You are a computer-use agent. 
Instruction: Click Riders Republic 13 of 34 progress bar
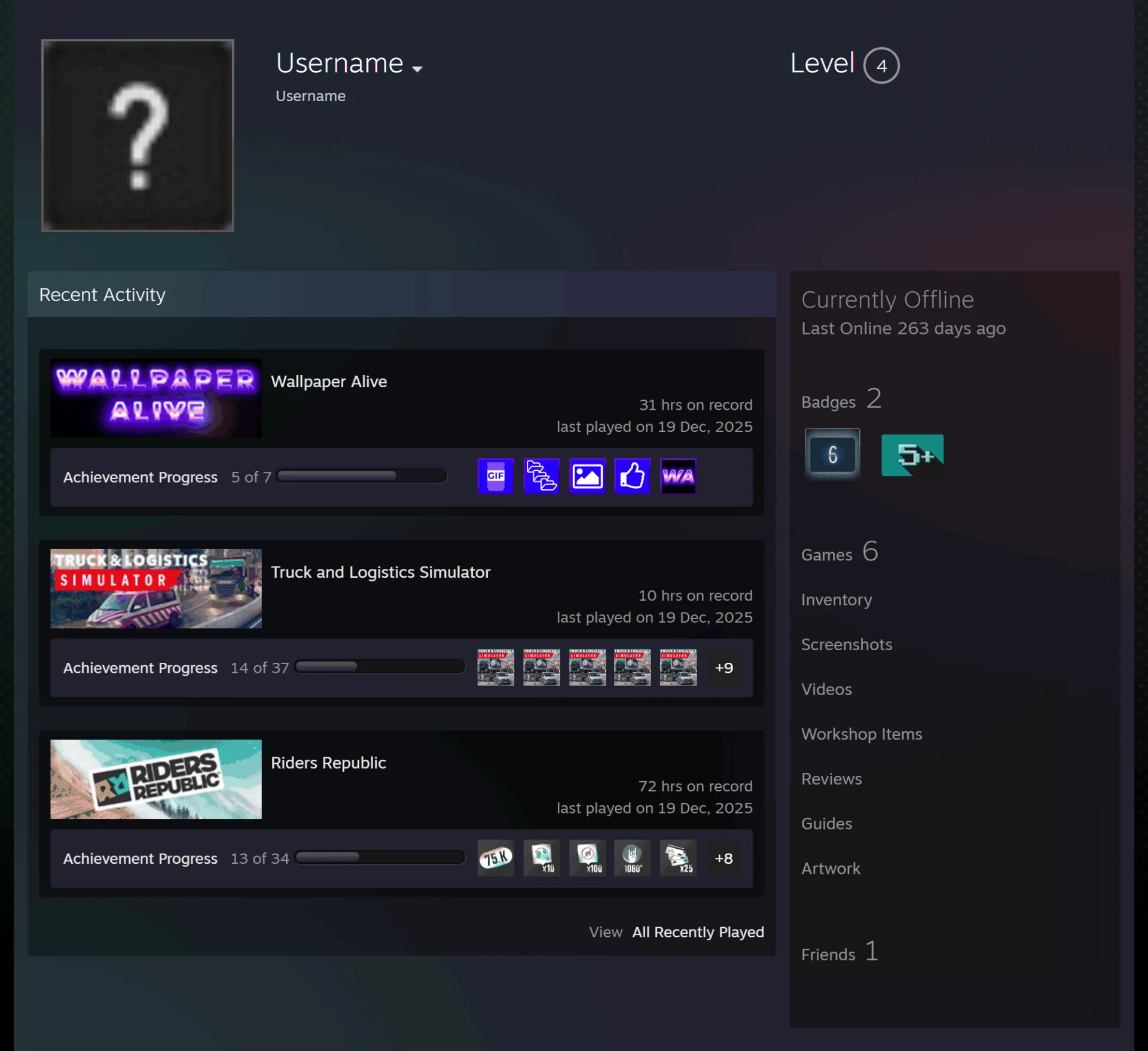380,858
